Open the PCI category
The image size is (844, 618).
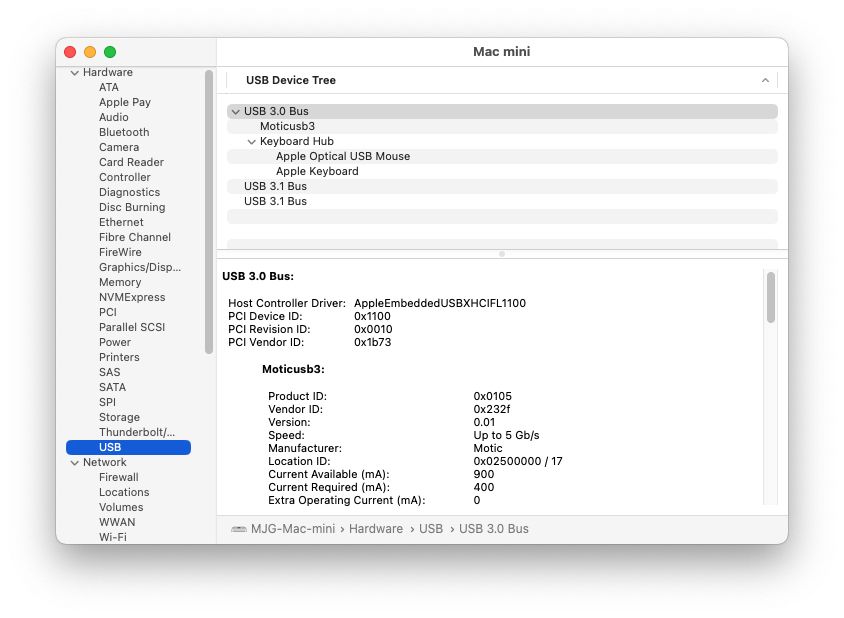point(108,313)
